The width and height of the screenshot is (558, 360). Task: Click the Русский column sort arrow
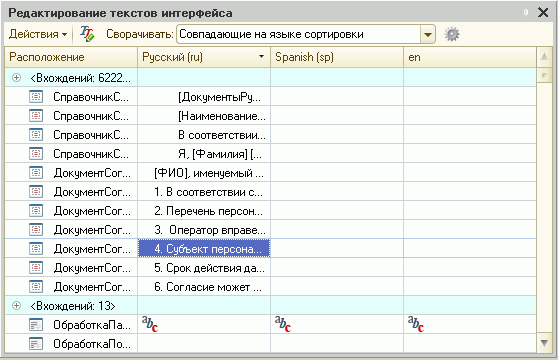click(262, 57)
